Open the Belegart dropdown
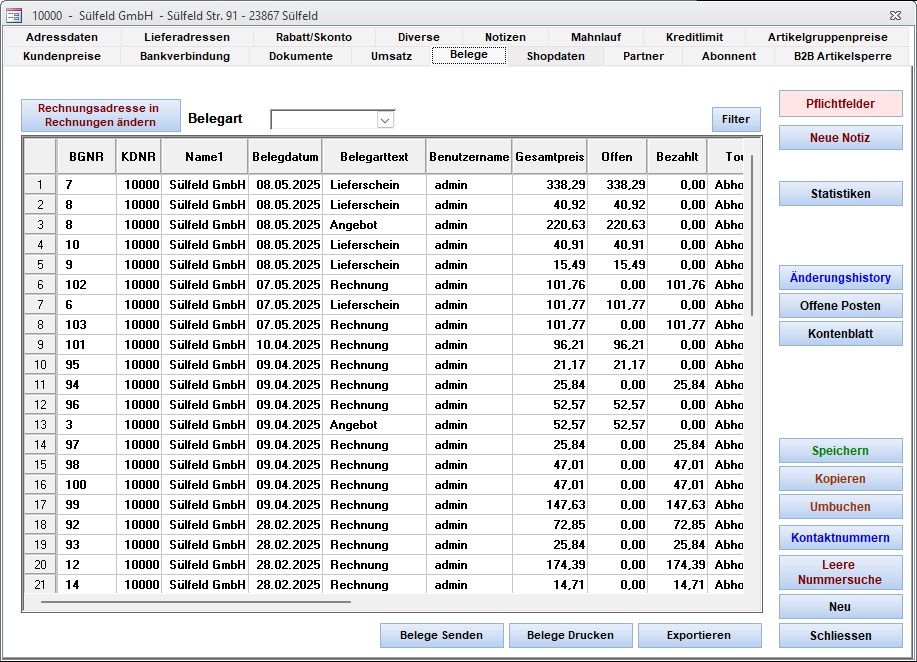 click(385, 120)
